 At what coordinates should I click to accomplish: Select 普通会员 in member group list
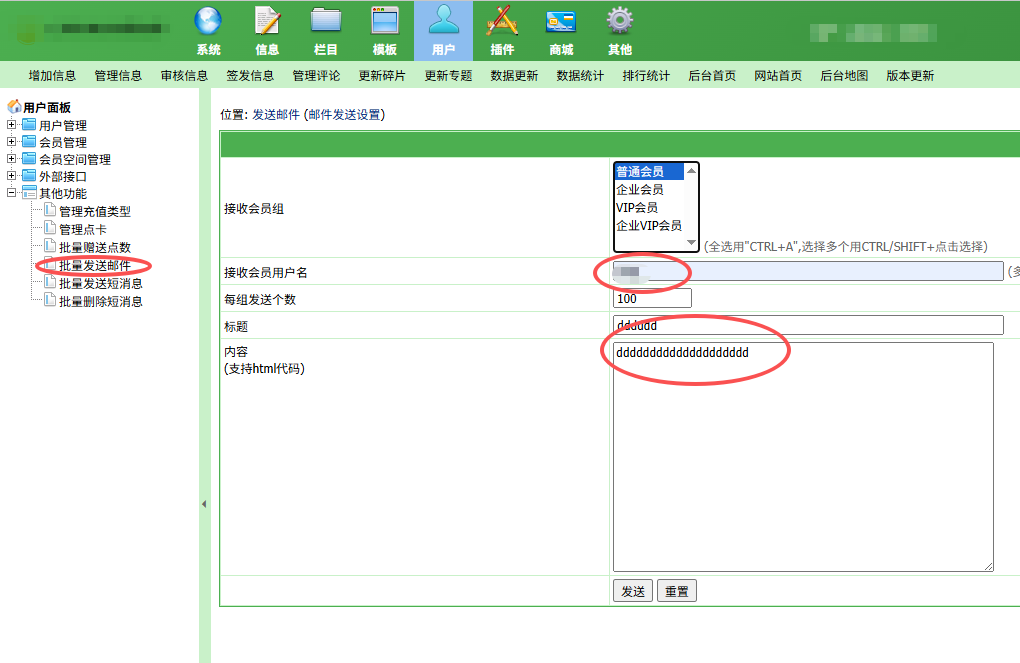tap(649, 172)
